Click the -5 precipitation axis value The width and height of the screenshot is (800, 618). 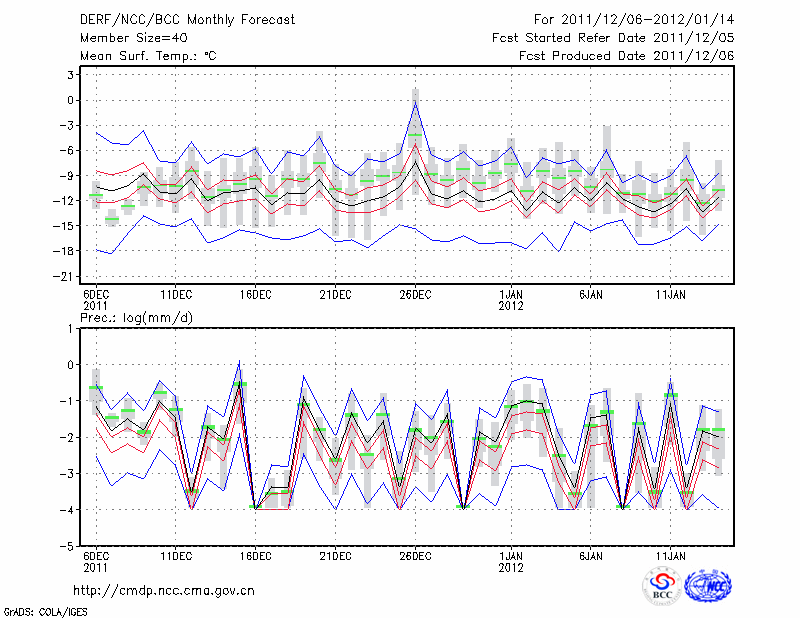click(68, 547)
